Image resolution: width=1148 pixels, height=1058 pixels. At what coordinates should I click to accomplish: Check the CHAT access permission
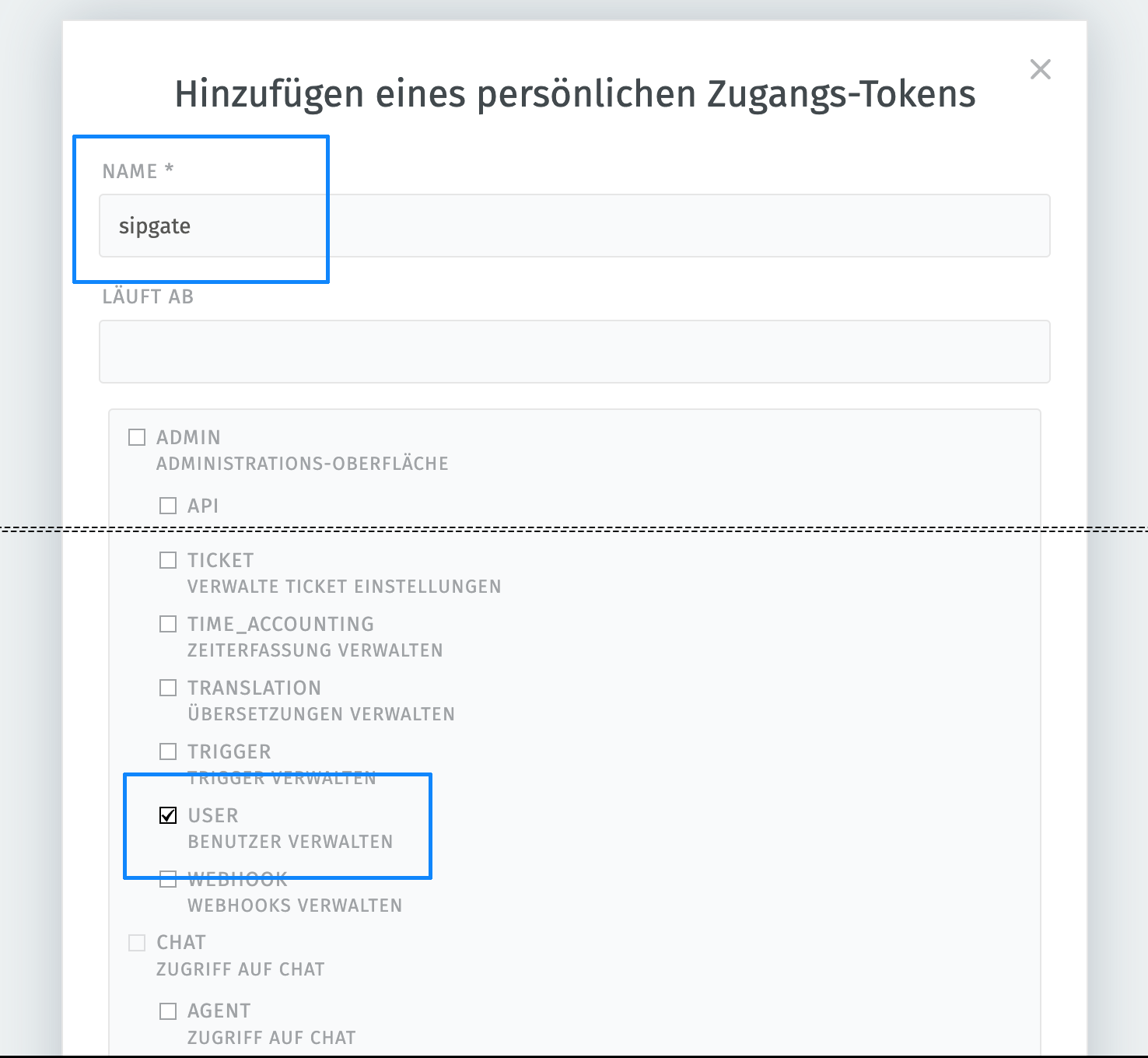pos(136,942)
